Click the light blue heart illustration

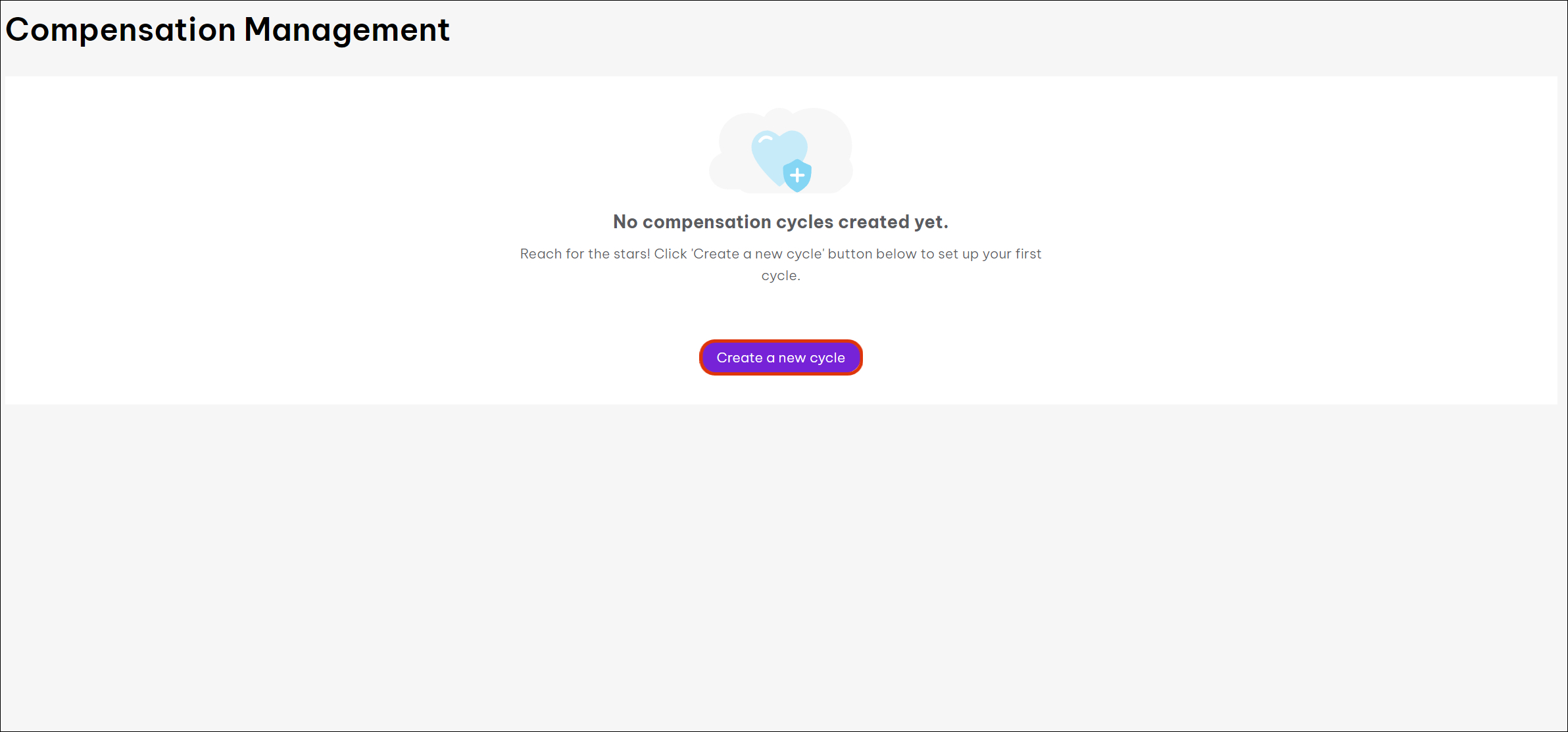click(x=773, y=150)
